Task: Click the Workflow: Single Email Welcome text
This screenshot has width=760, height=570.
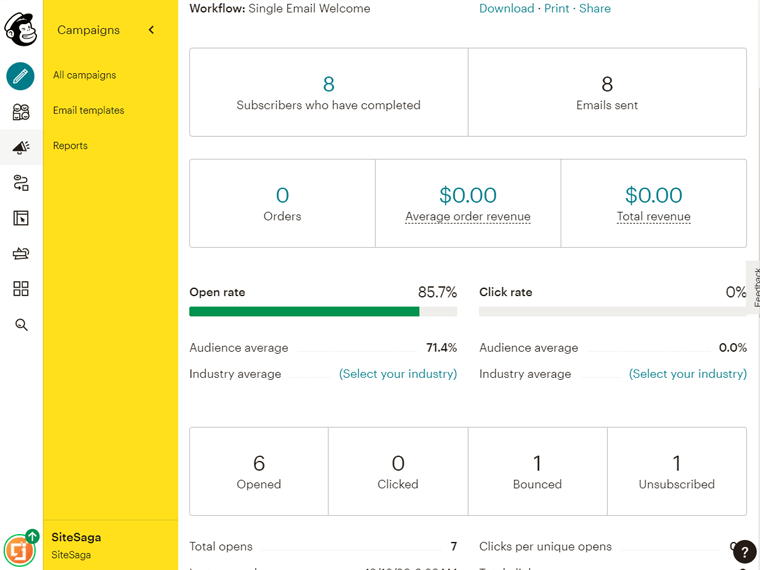Action: tap(280, 8)
